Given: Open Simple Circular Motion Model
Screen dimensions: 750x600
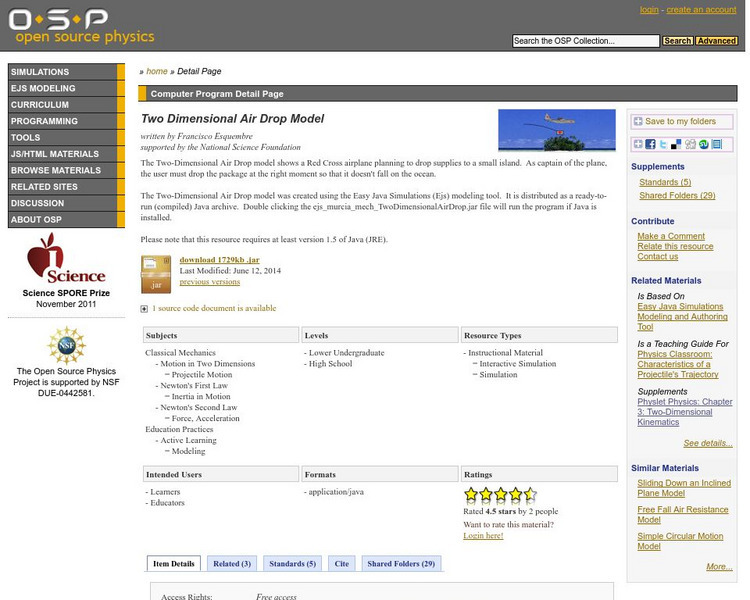Looking at the screenshot, I should [x=680, y=541].
